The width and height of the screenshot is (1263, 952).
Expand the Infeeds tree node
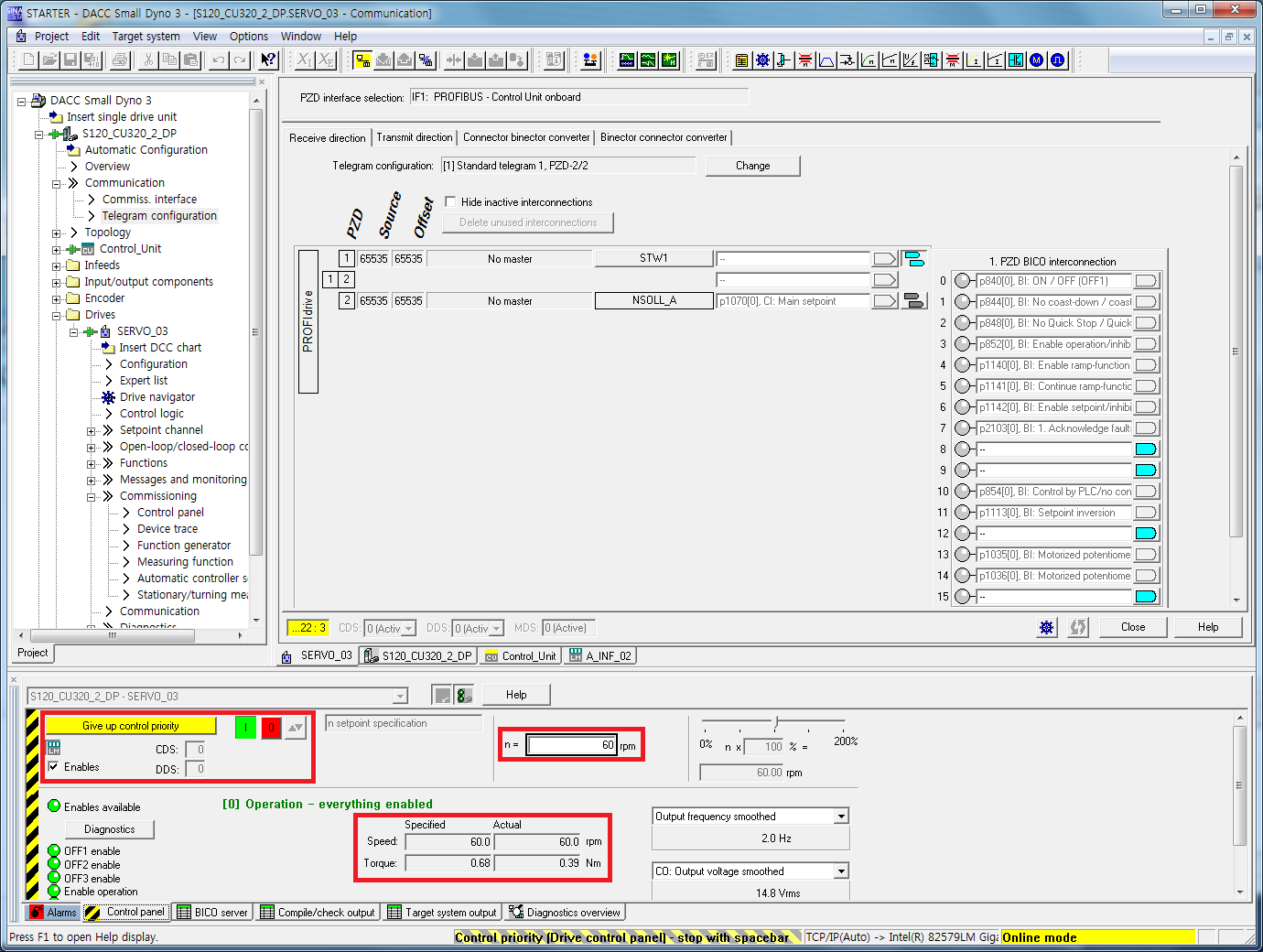click(57, 266)
